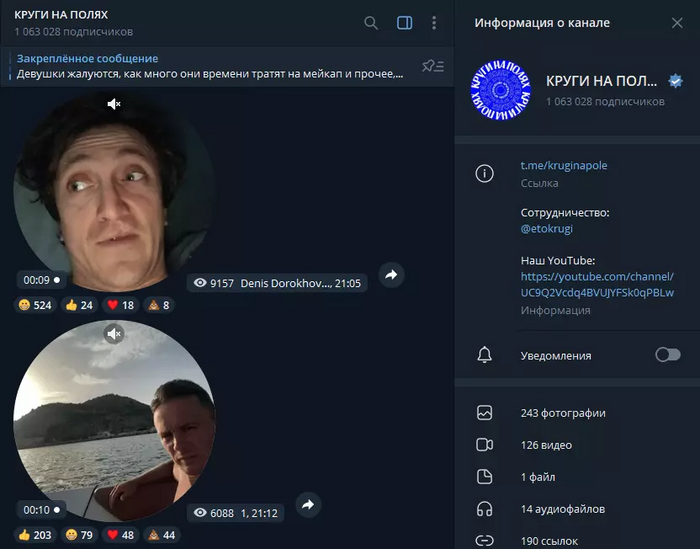Click the 00:09 video duration badge

click(x=42, y=280)
